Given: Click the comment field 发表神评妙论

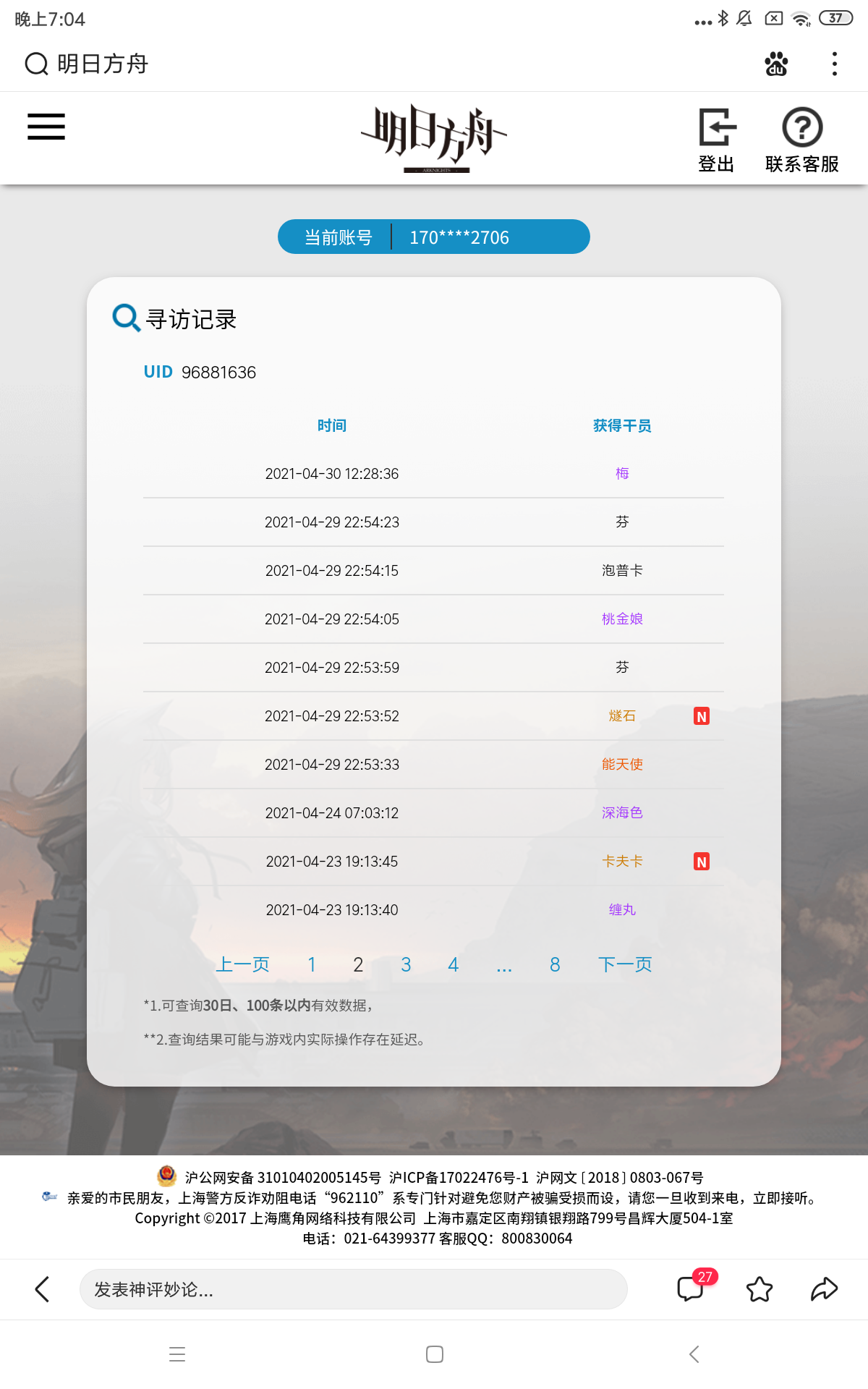Looking at the screenshot, I should 353,1289.
